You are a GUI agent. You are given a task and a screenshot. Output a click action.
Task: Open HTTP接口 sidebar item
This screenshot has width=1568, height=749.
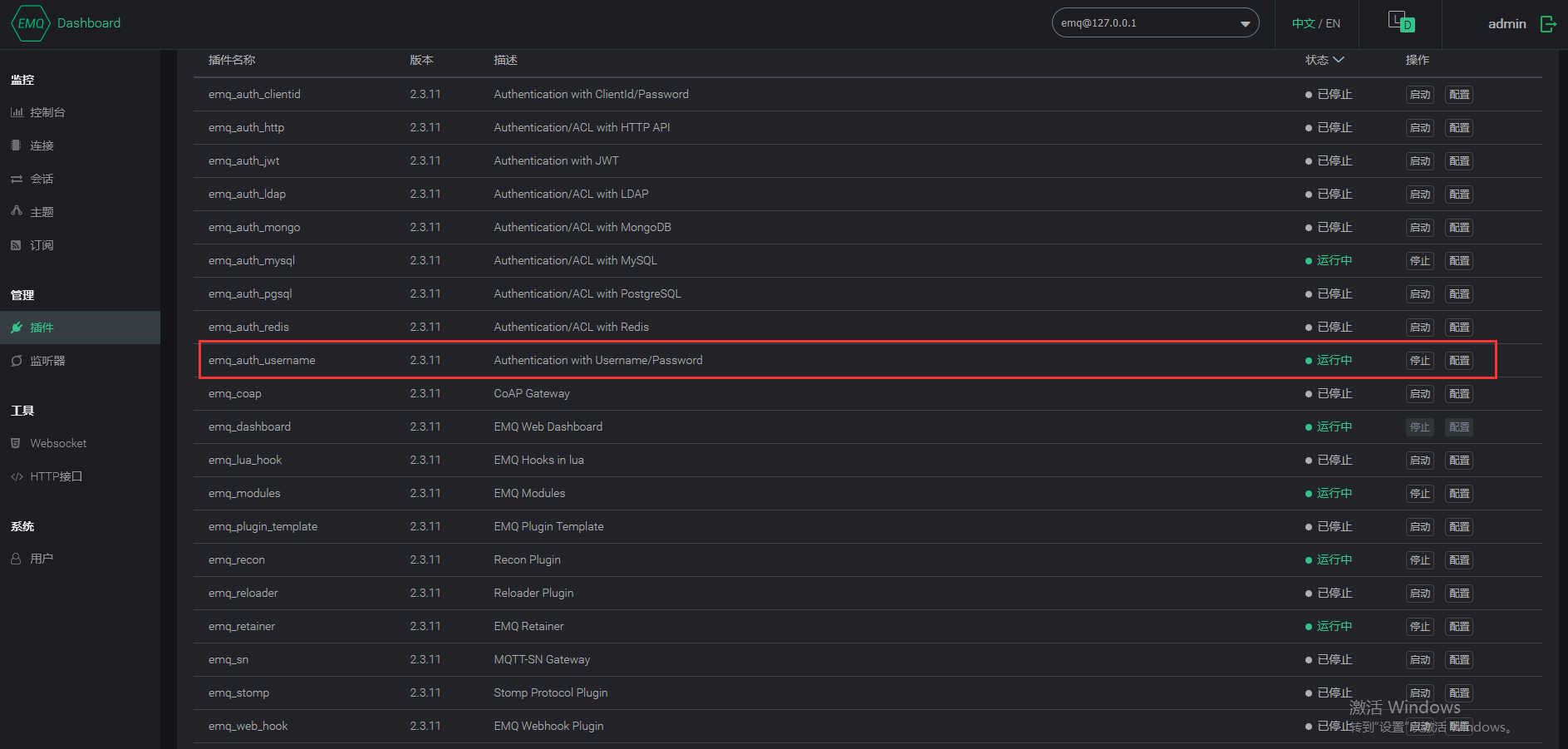click(x=80, y=476)
